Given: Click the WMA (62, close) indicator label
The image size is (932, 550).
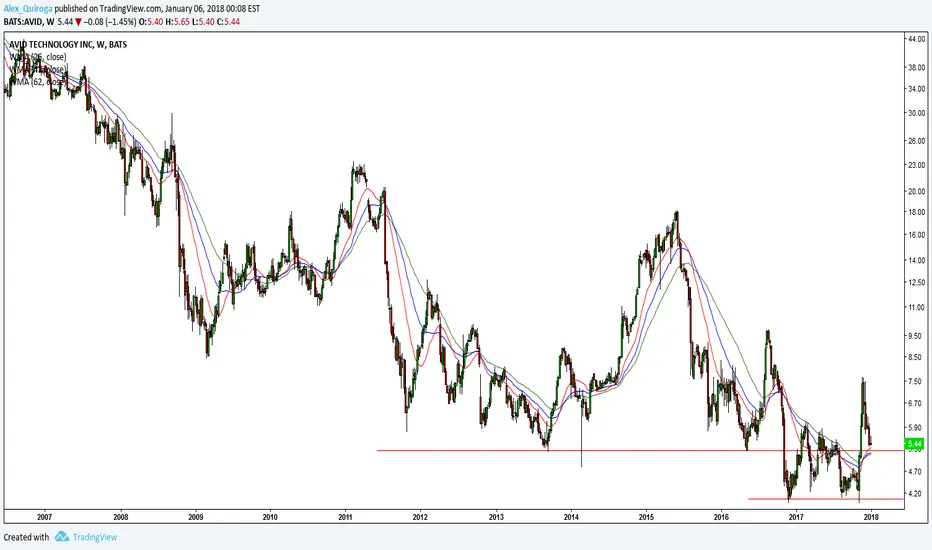Looking at the screenshot, I should [x=37, y=82].
